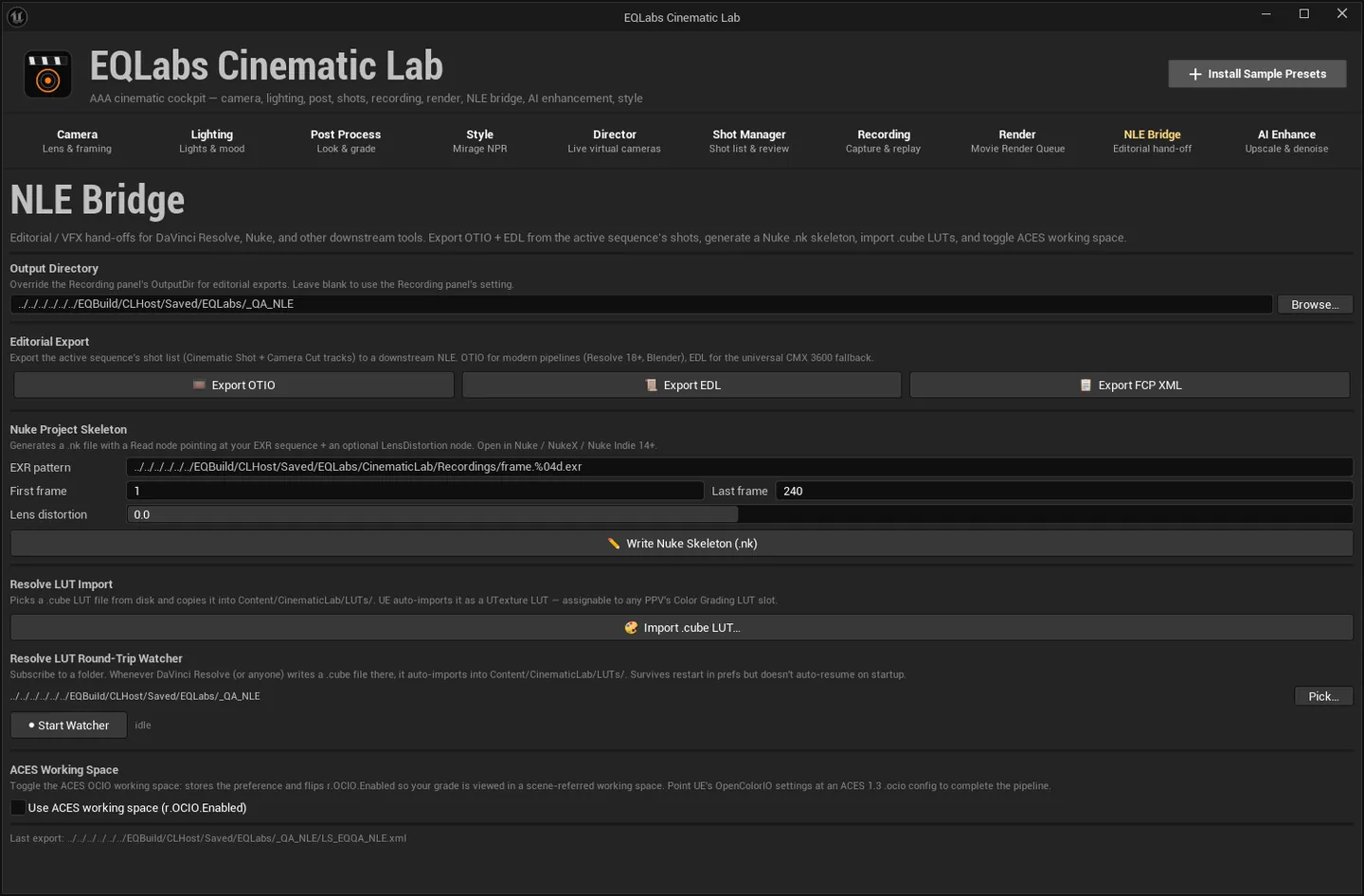Click the Unreal Engine logo in title bar
The width and height of the screenshot is (1364, 896).
(x=17, y=17)
